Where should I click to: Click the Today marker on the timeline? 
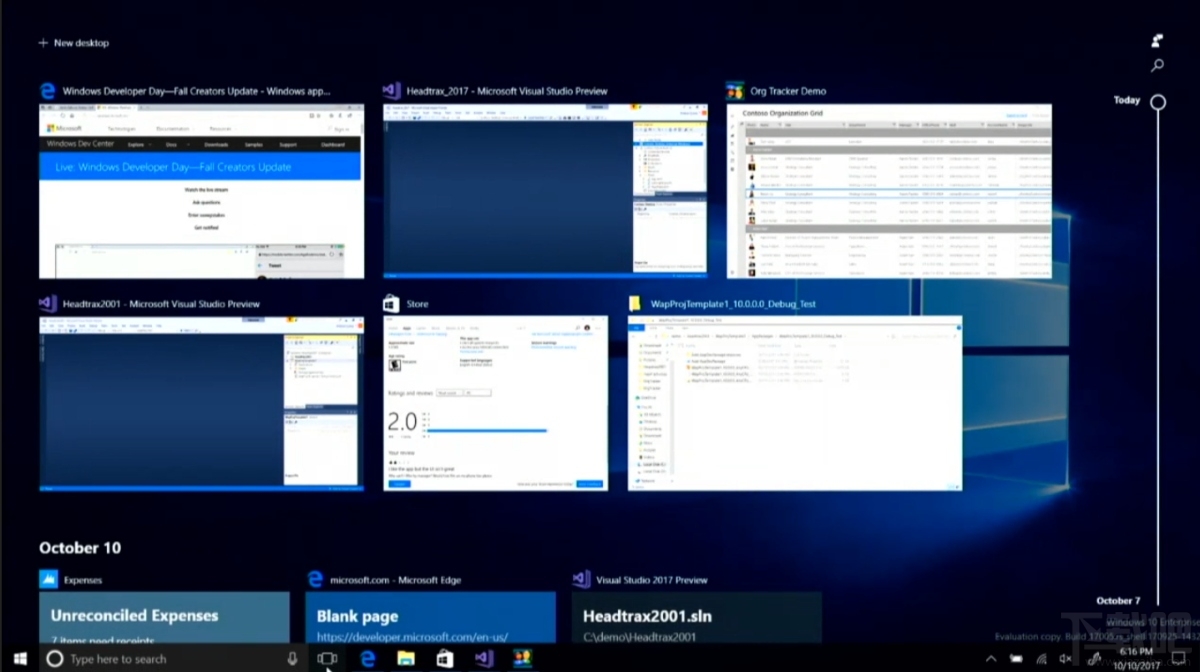[1157, 101]
